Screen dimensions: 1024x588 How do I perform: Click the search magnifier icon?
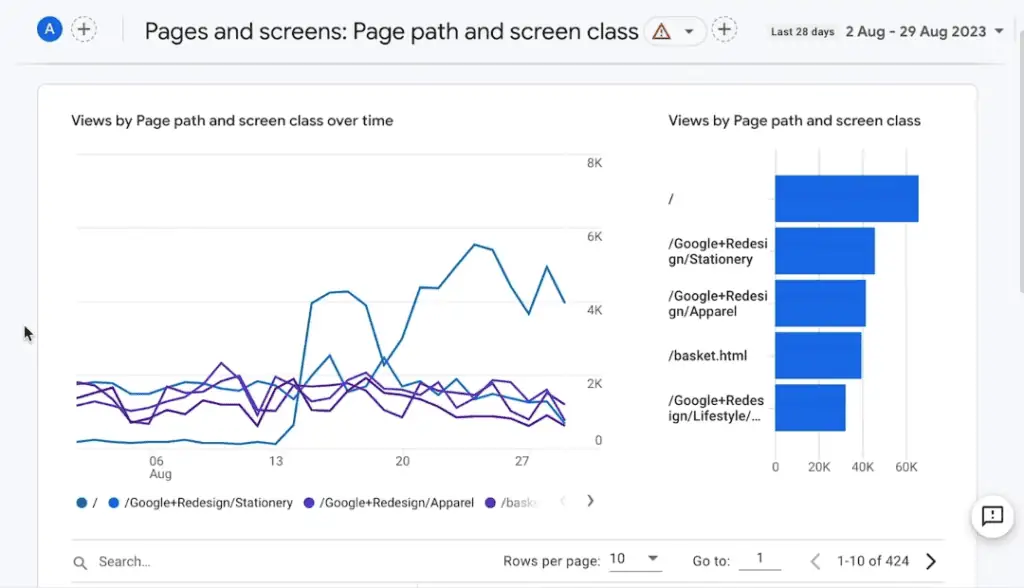pyautogui.click(x=80, y=561)
